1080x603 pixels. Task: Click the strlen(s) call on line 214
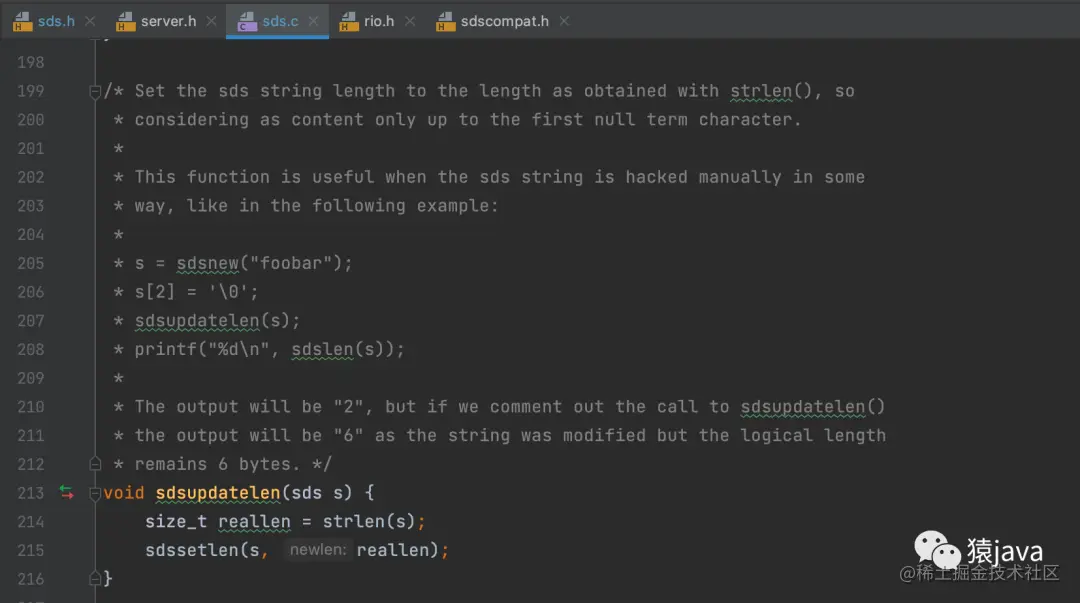point(369,522)
